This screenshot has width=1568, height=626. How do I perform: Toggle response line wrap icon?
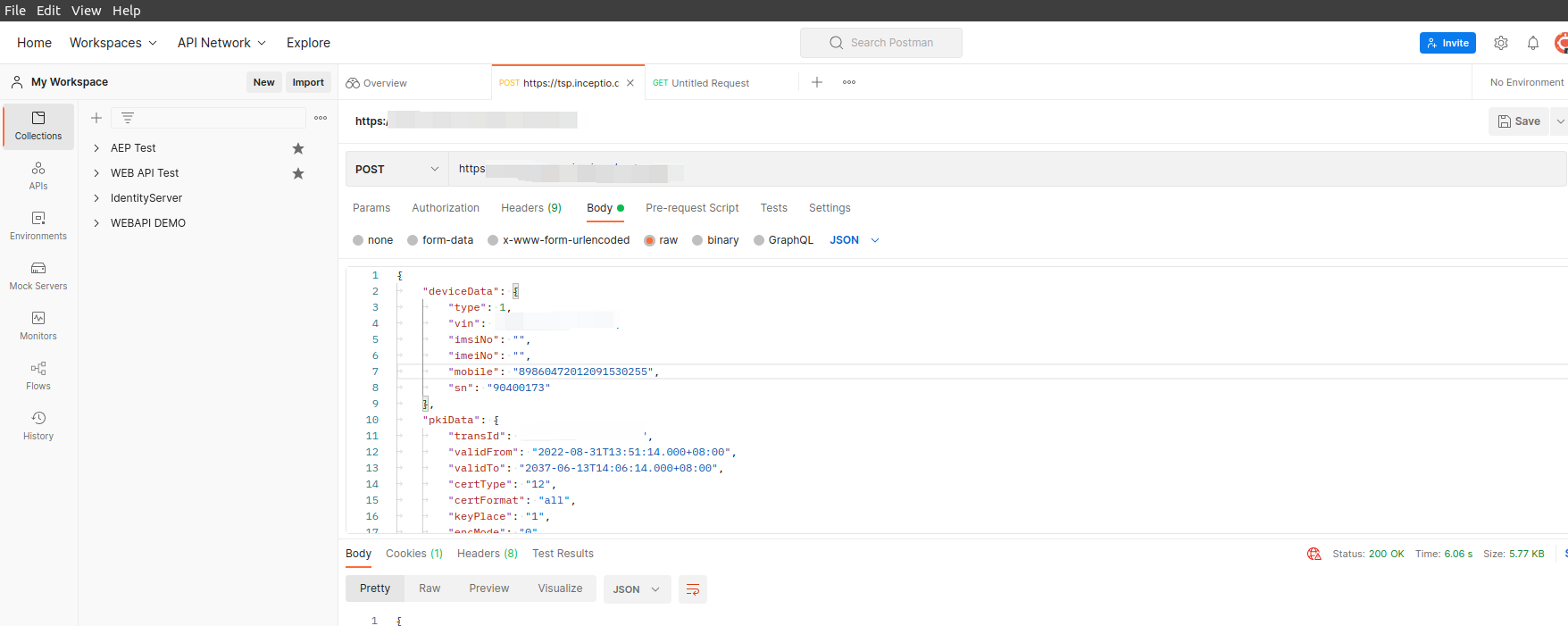693,589
